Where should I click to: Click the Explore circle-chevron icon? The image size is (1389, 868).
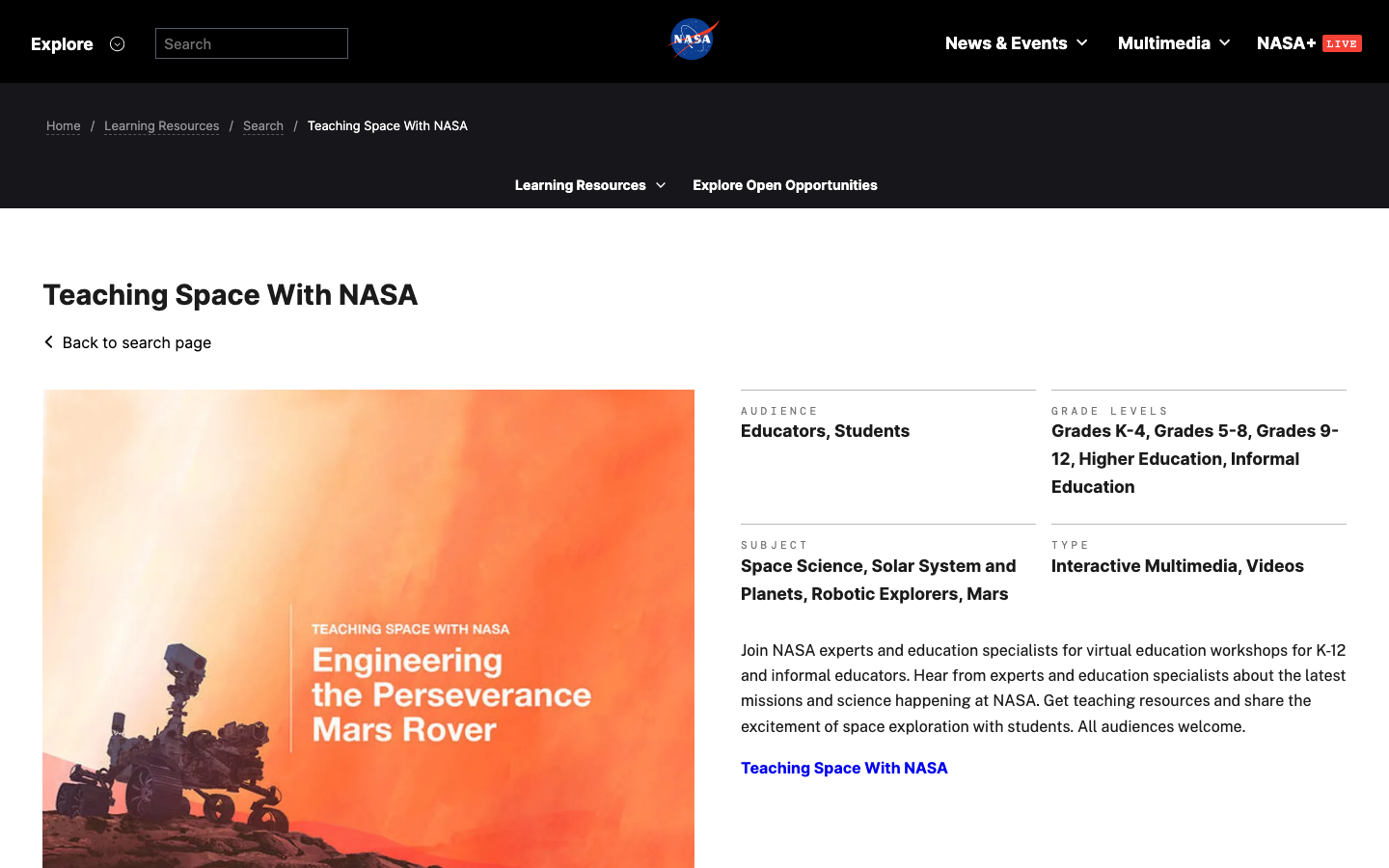click(118, 43)
